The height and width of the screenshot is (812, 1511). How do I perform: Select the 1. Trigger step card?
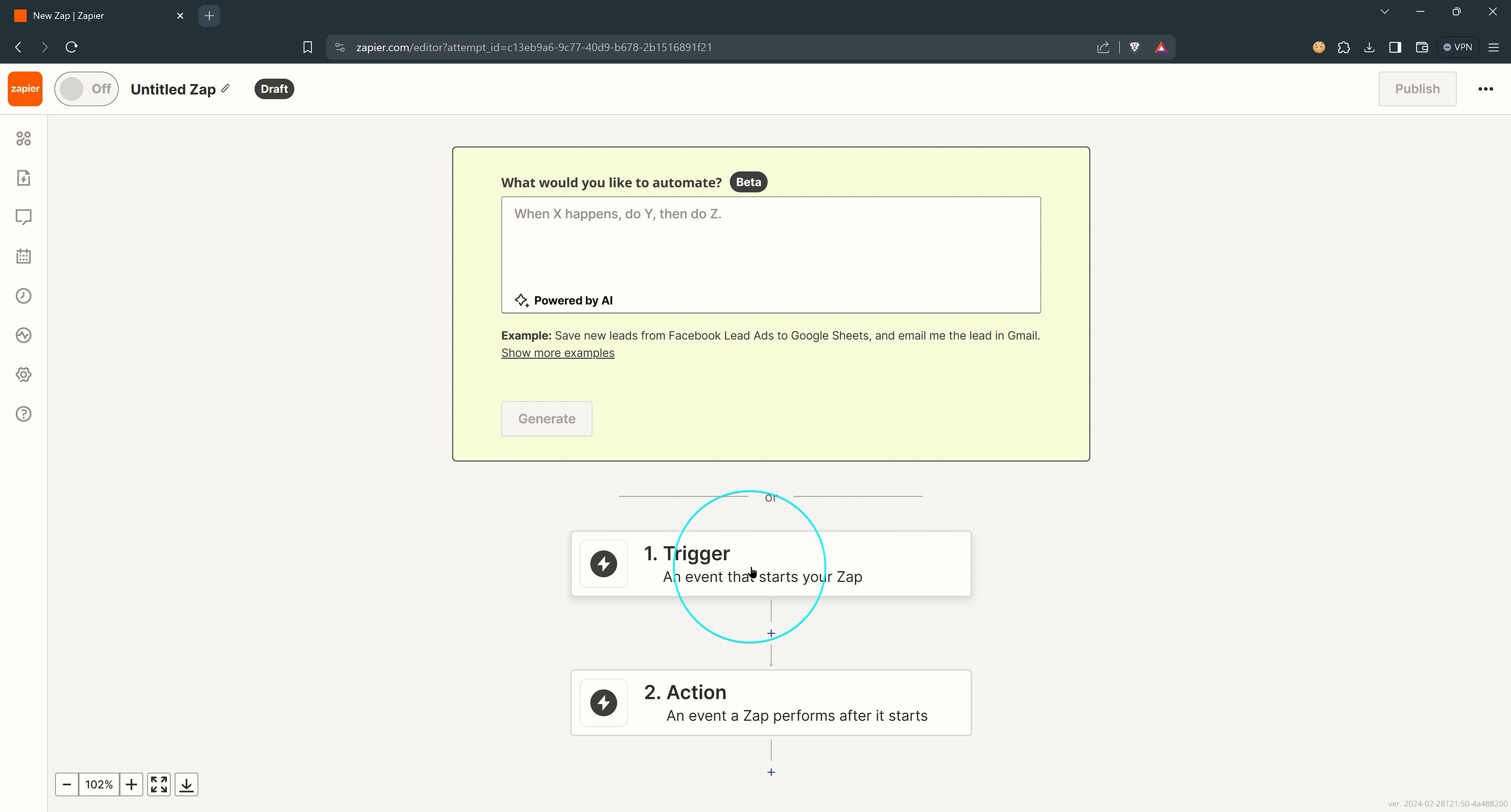tap(771, 564)
